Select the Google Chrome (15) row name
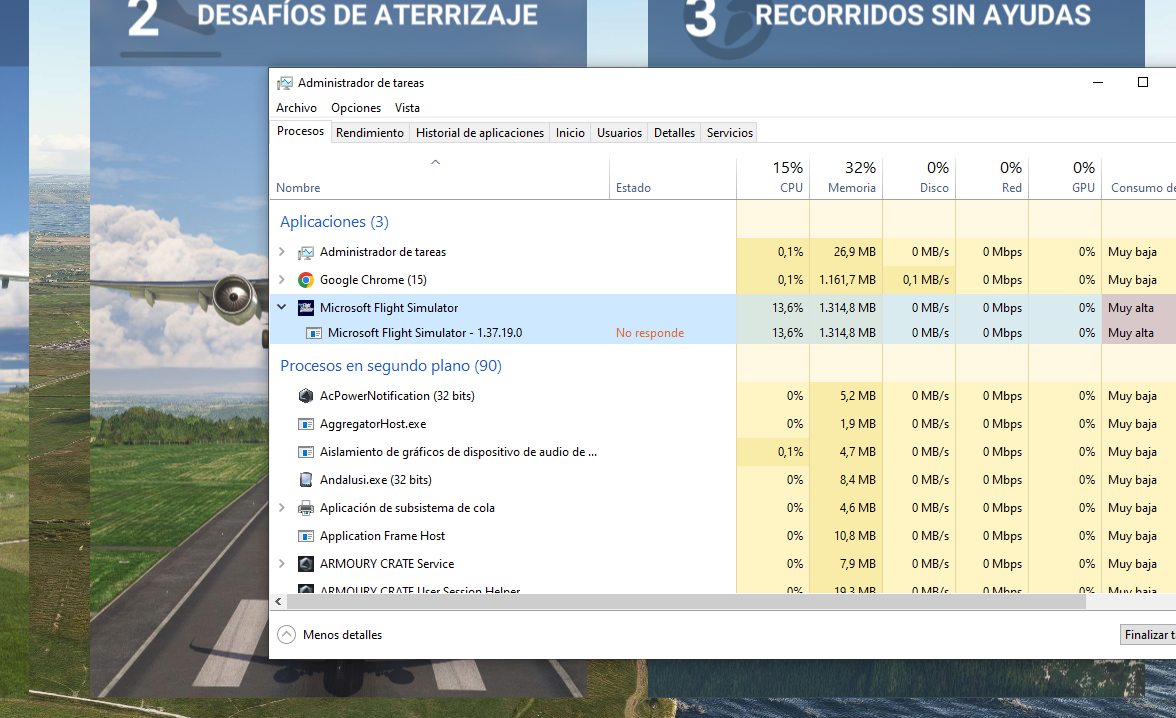This screenshot has width=1176, height=718. [374, 280]
